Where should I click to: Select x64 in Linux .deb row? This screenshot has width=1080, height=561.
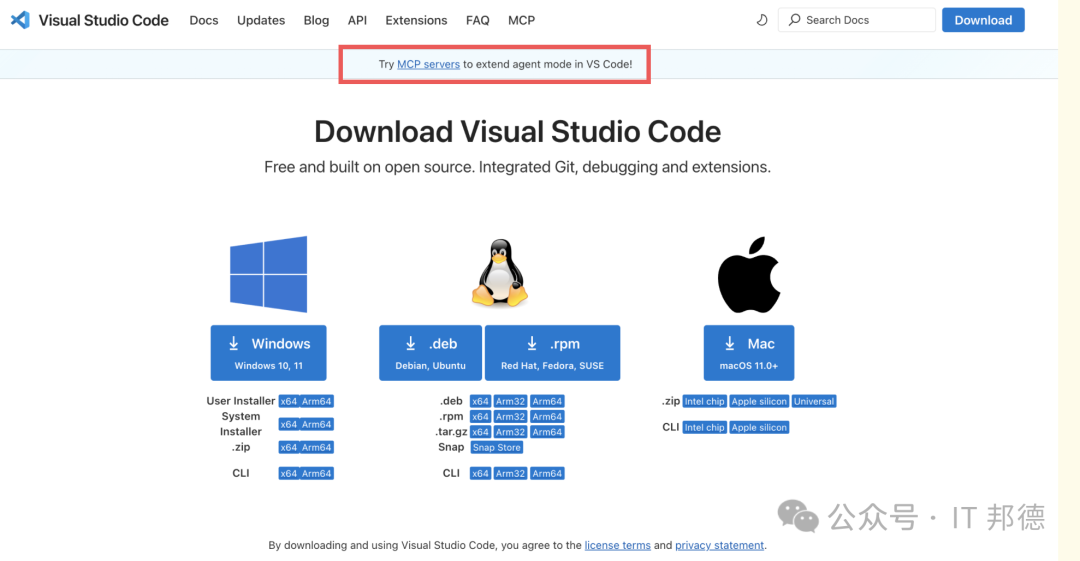[x=480, y=401]
